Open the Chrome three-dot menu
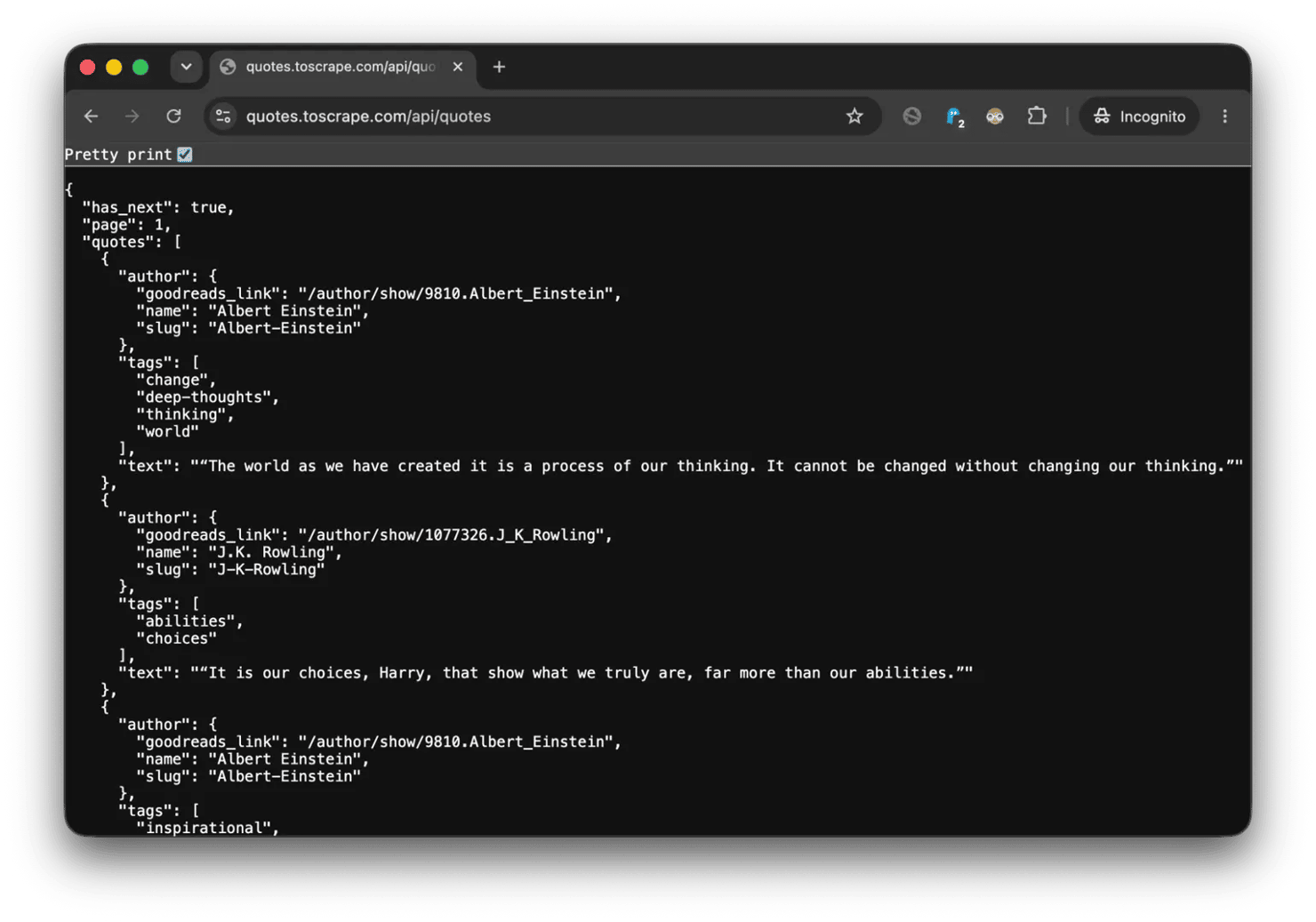The image size is (1316, 922). (x=1224, y=116)
